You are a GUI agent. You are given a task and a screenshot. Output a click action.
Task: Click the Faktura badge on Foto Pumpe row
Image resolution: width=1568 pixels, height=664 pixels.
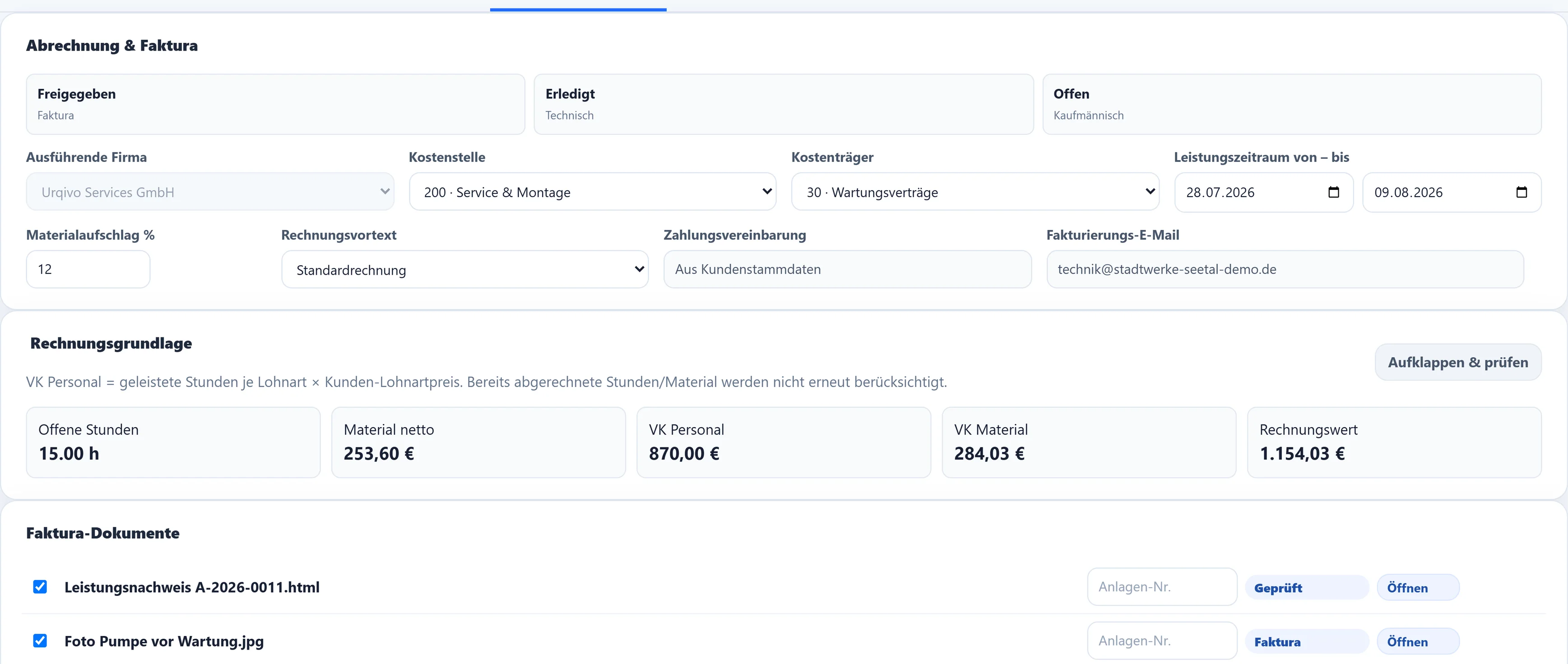coord(1307,641)
